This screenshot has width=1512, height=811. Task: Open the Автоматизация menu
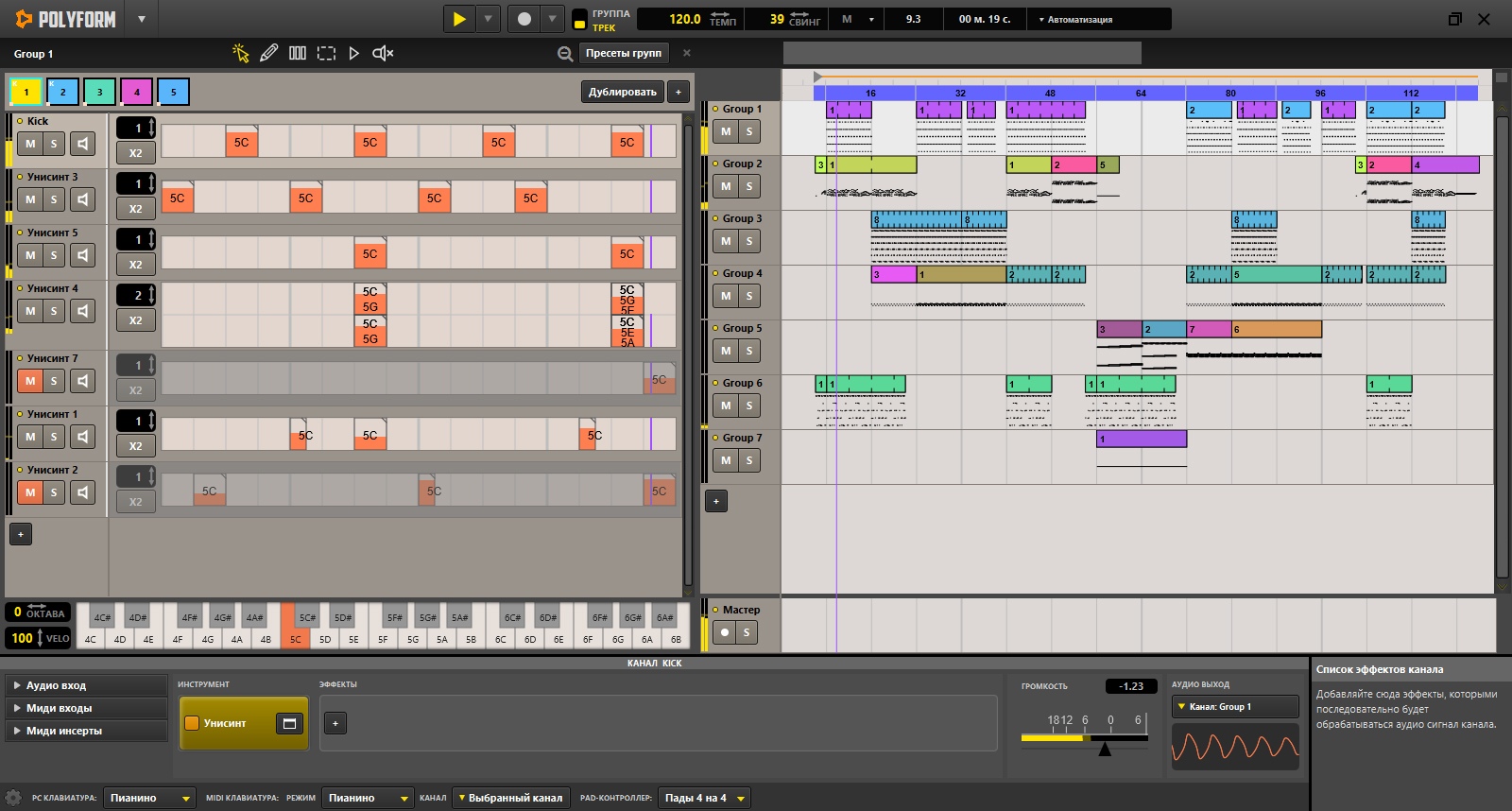coord(1075,19)
